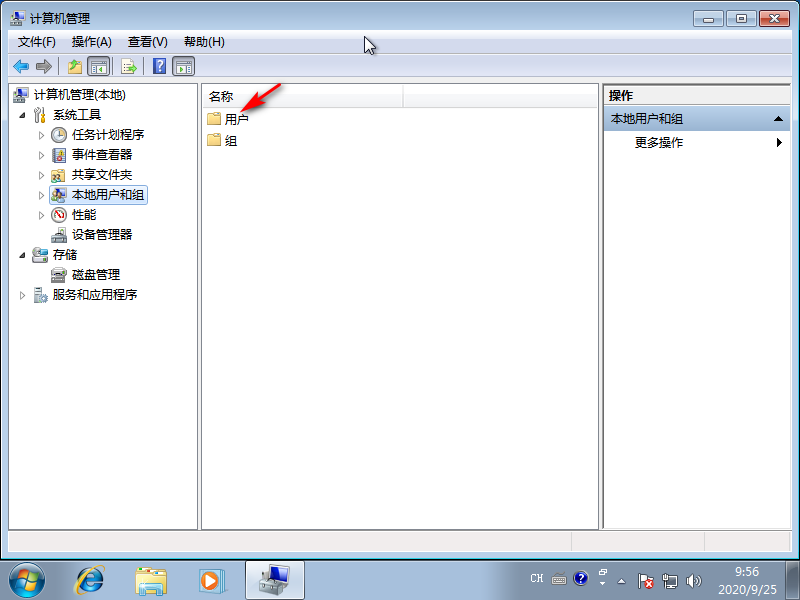Screen dimensions: 800x600
Task: Click the Forward navigation arrow
Action: click(x=45, y=66)
